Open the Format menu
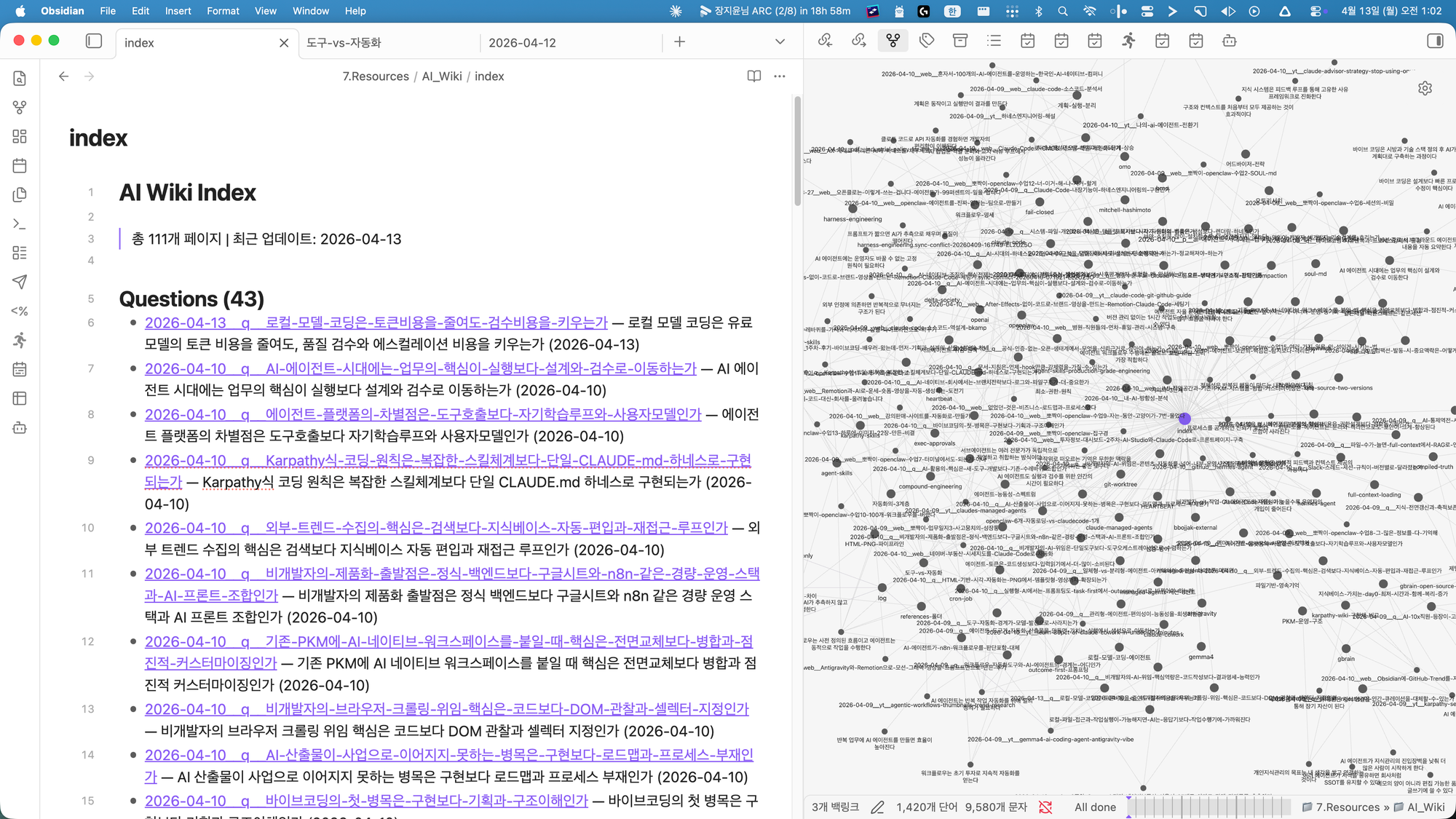This screenshot has height=819, width=1456. [223, 11]
